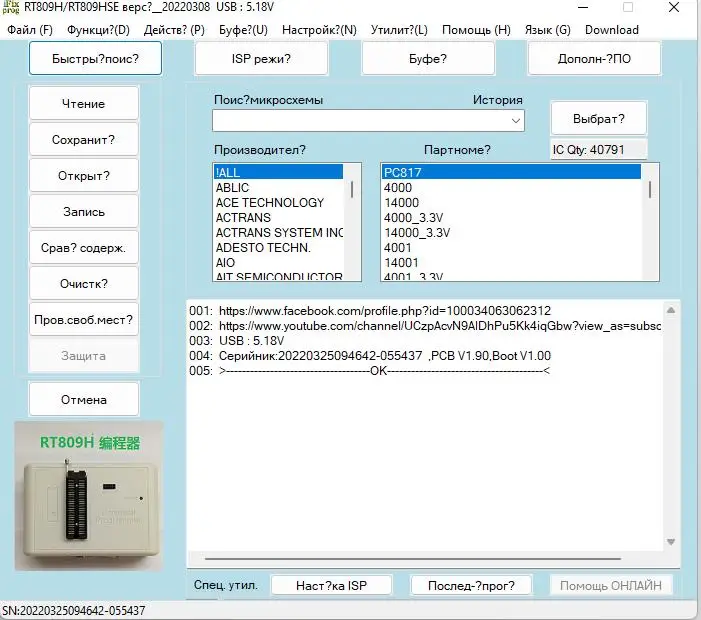Open the Действ? (P) menu
The height and width of the screenshot is (620, 701).
pos(174,30)
